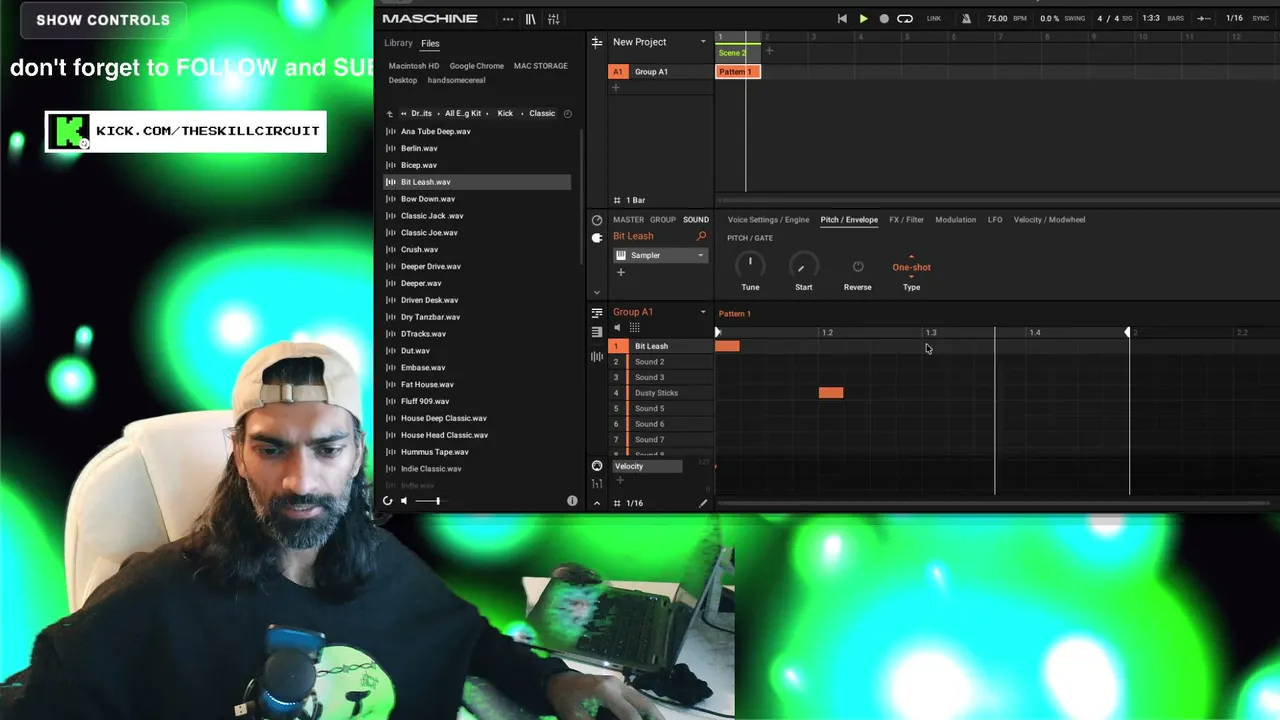Viewport: 1280px width, 720px height.
Task: Click the follow playhead icon in header
Action: pos(1205,19)
